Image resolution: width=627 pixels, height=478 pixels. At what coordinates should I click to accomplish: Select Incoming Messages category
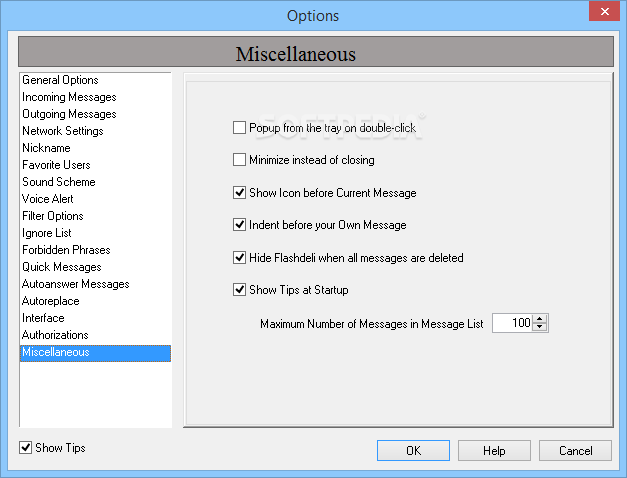95,97
